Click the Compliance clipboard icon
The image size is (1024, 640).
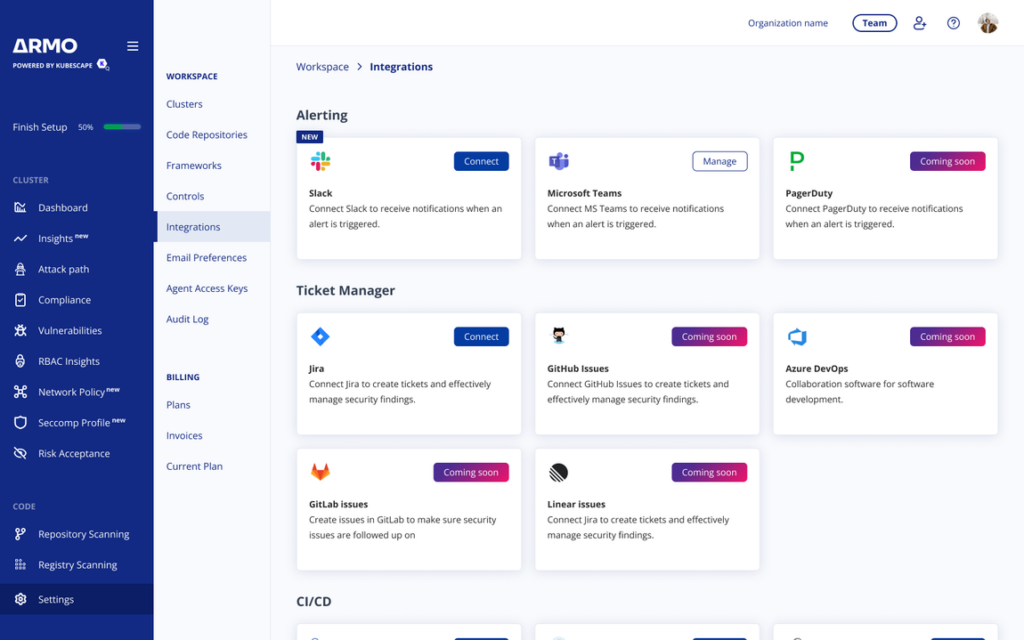pos(20,300)
